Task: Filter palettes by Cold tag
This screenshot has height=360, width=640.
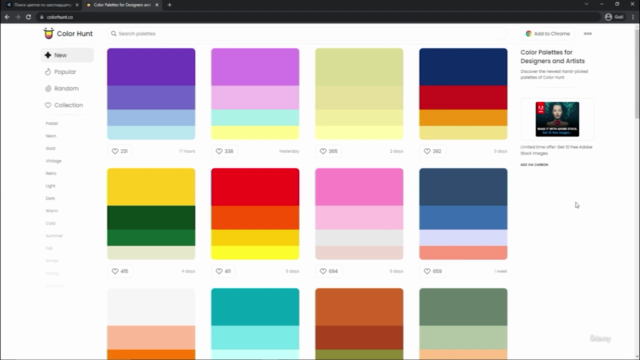Action: coord(50,223)
